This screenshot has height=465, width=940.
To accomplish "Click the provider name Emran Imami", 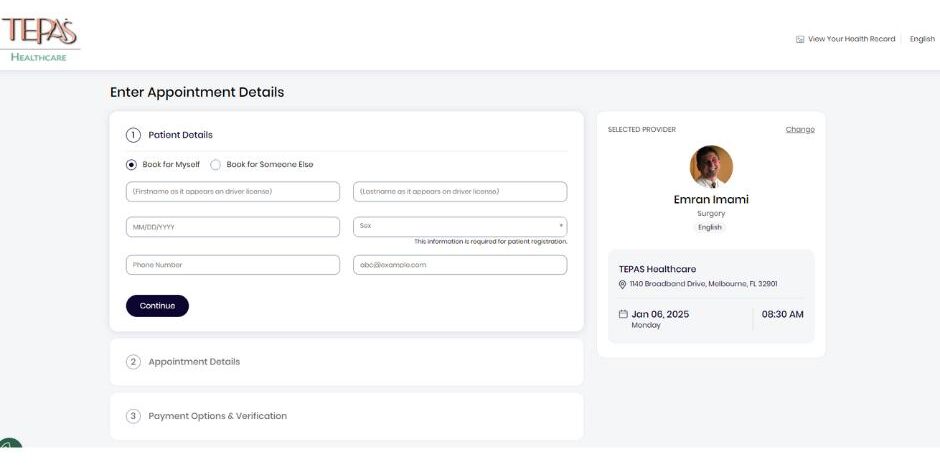I will 711,200.
